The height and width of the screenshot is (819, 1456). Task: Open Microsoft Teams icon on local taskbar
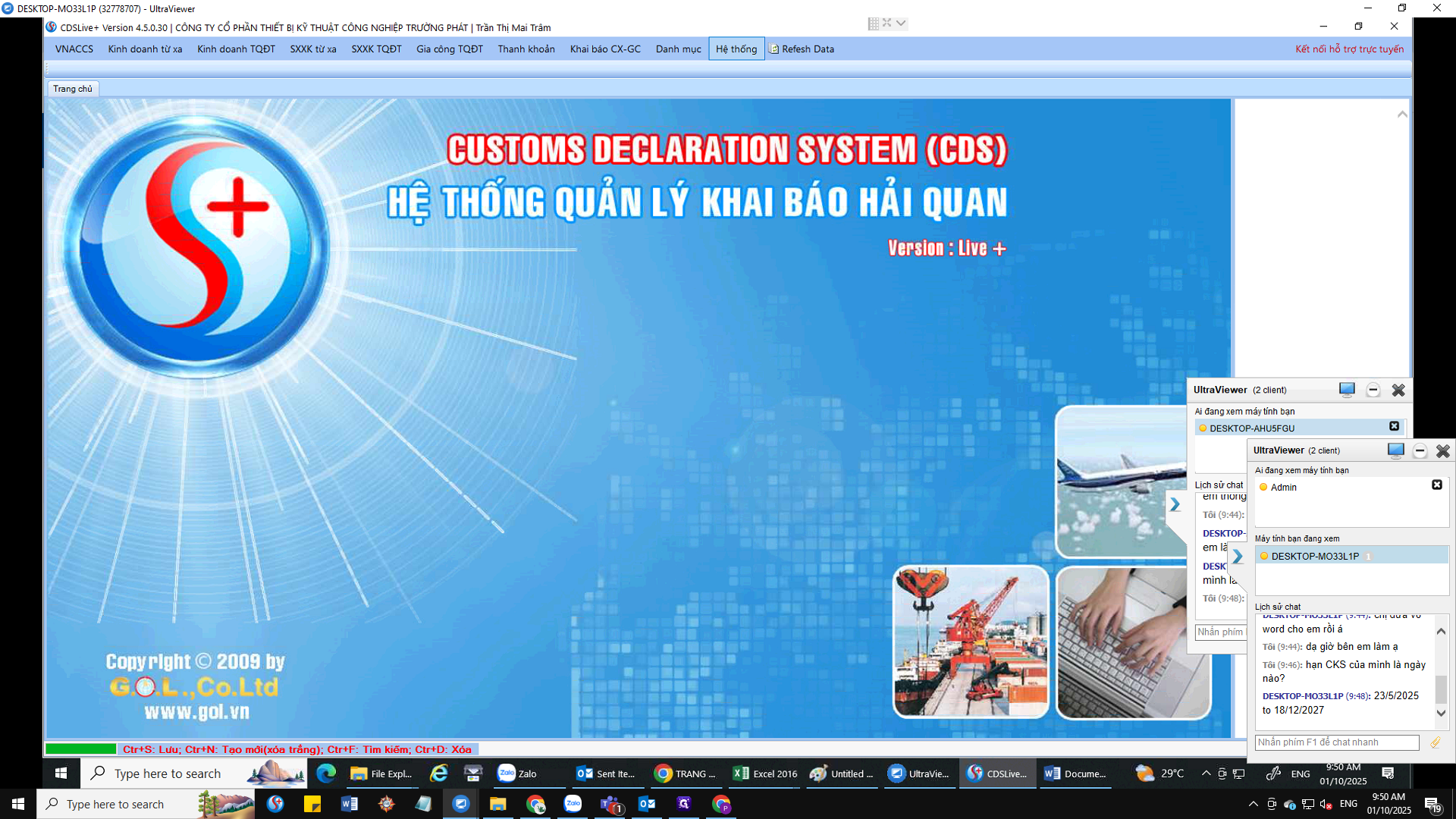[610, 805]
